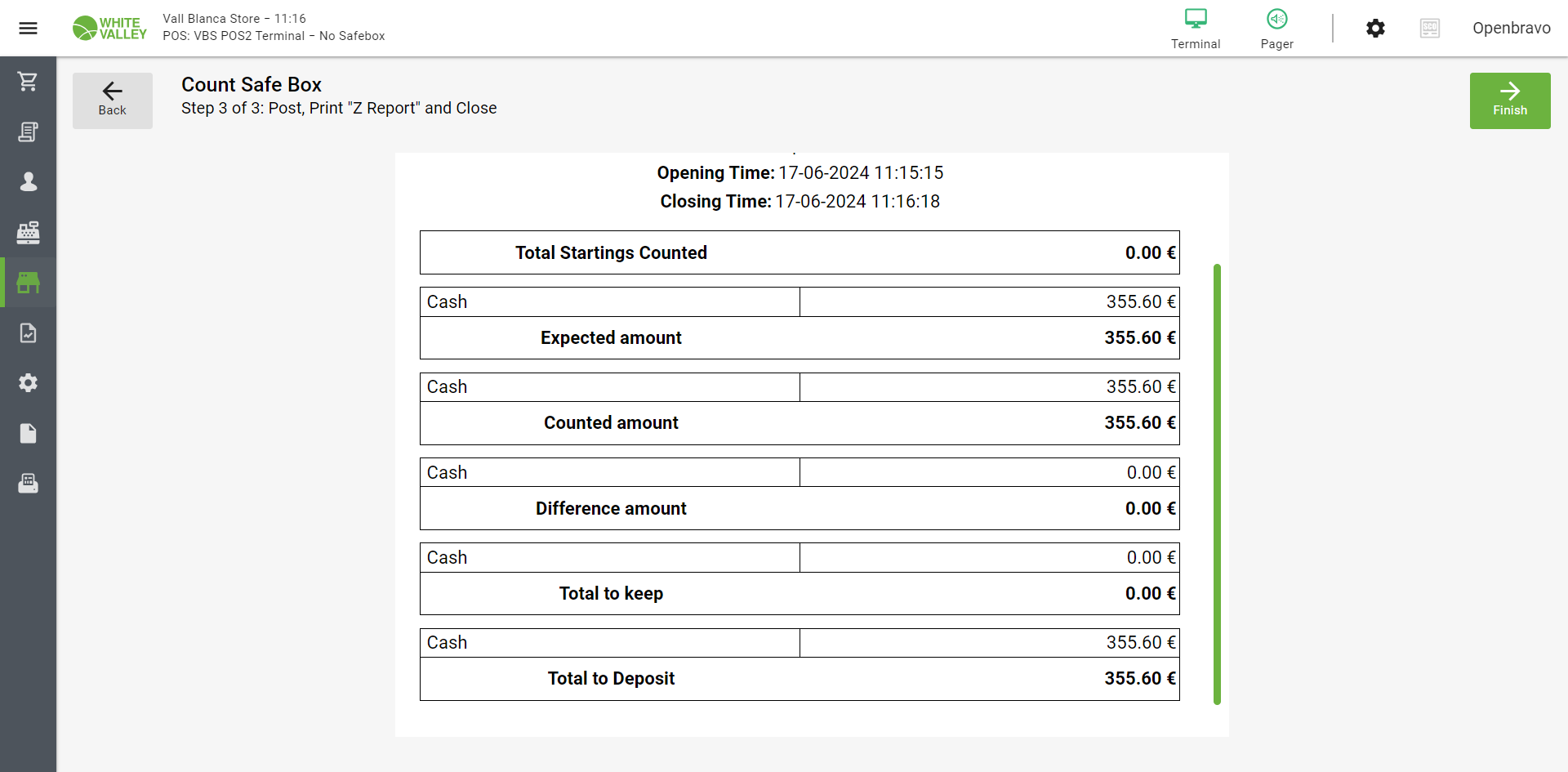The height and width of the screenshot is (772, 1568).
Task: Open the shopping cart sales view
Action: click(28, 82)
